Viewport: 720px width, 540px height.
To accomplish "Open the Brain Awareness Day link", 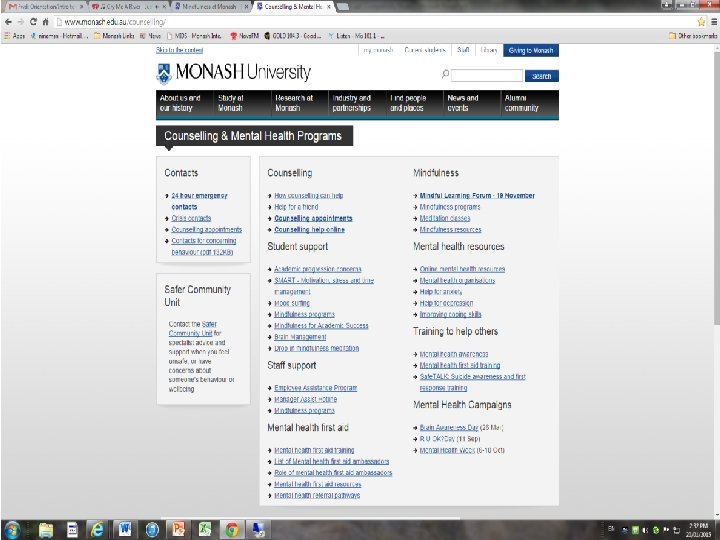I will coord(449,428).
